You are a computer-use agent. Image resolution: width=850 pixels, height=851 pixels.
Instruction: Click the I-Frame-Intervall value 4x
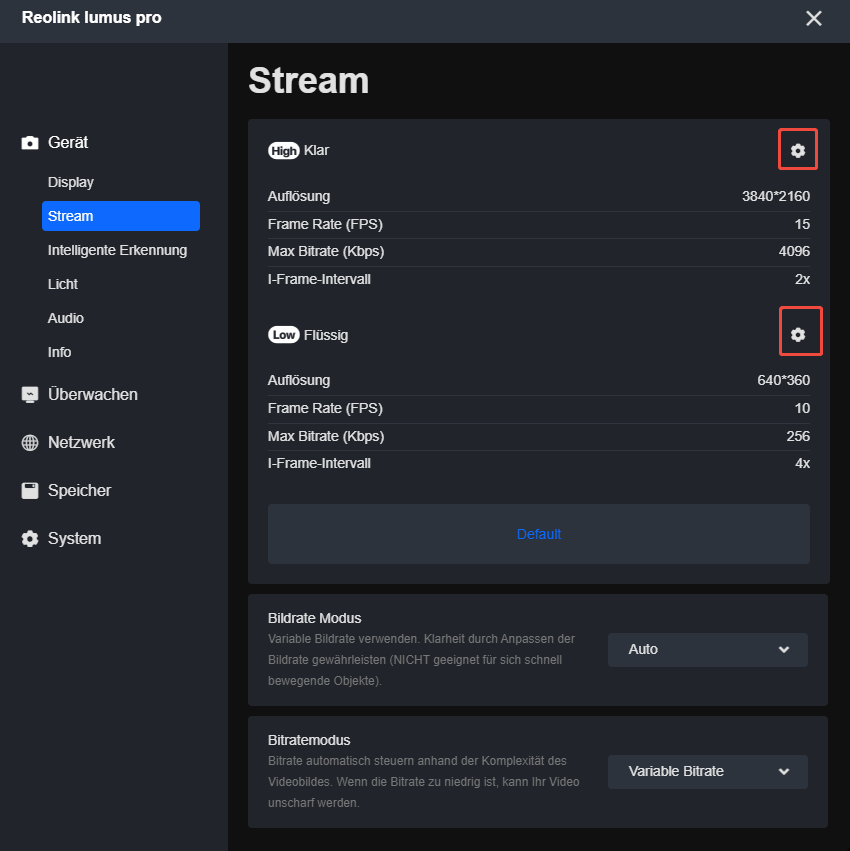[x=802, y=463]
